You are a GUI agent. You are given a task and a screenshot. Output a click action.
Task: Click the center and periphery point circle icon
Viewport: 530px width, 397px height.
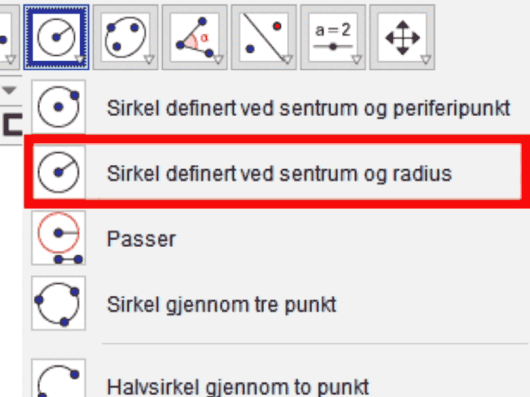[58, 107]
